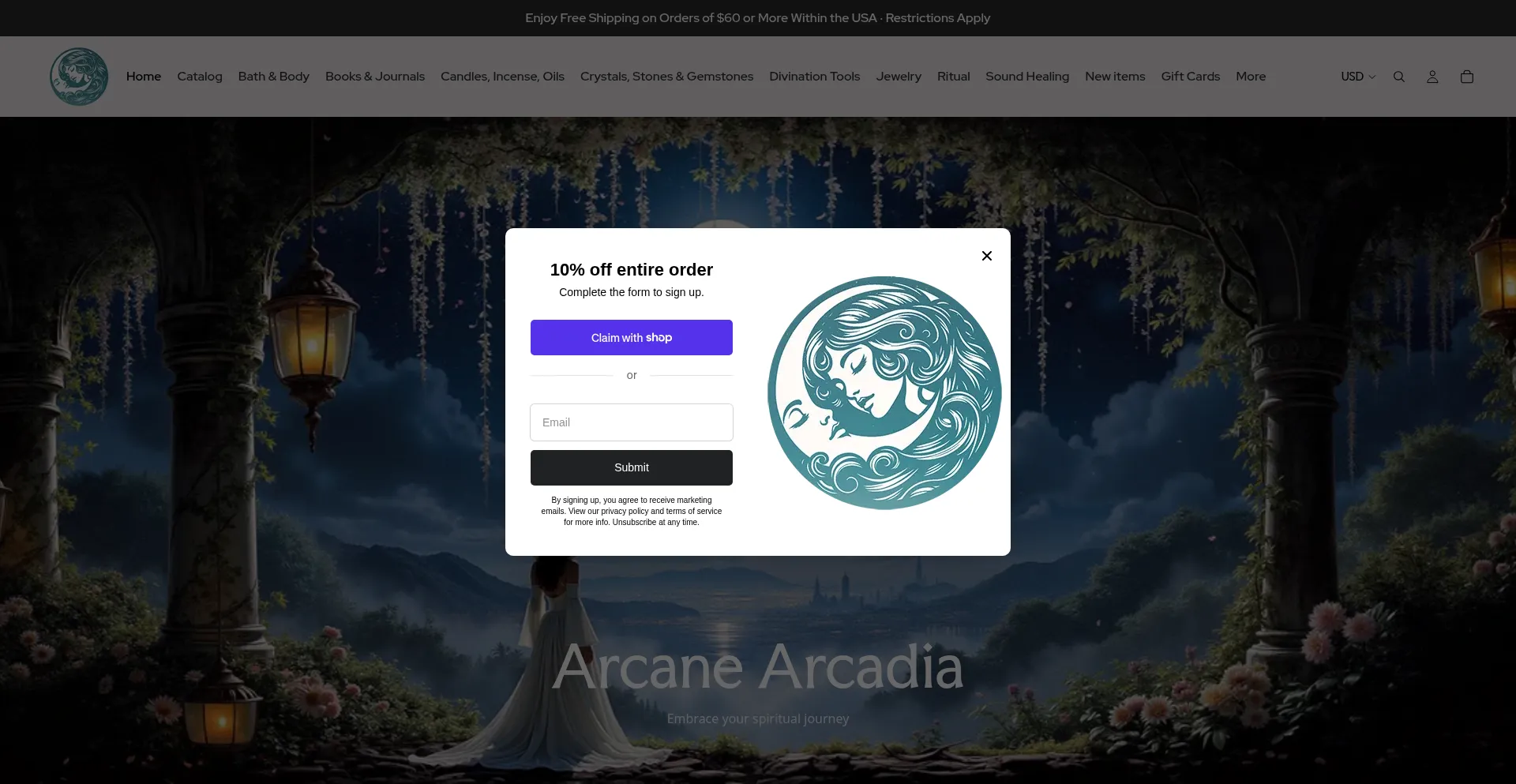Viewport: 1516px width, 784px height.
Task: Click the Arcane Arcadia logo in header
Action: click(x=79, y=77)
